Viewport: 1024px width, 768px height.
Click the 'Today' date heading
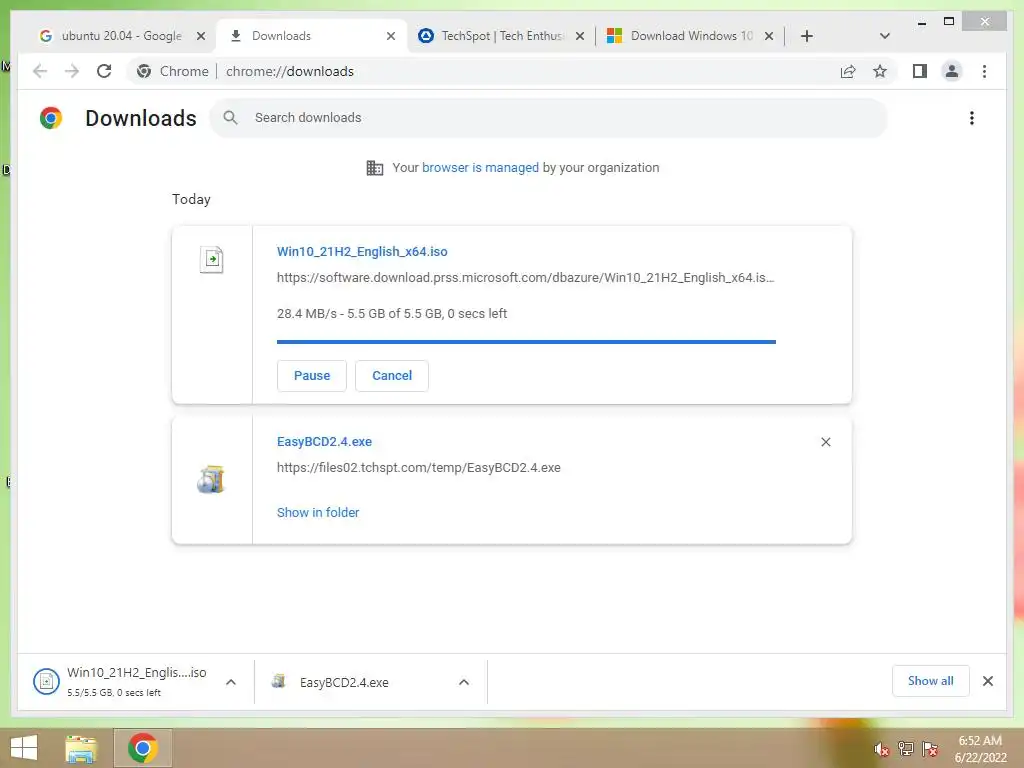(x=191, y=199)
